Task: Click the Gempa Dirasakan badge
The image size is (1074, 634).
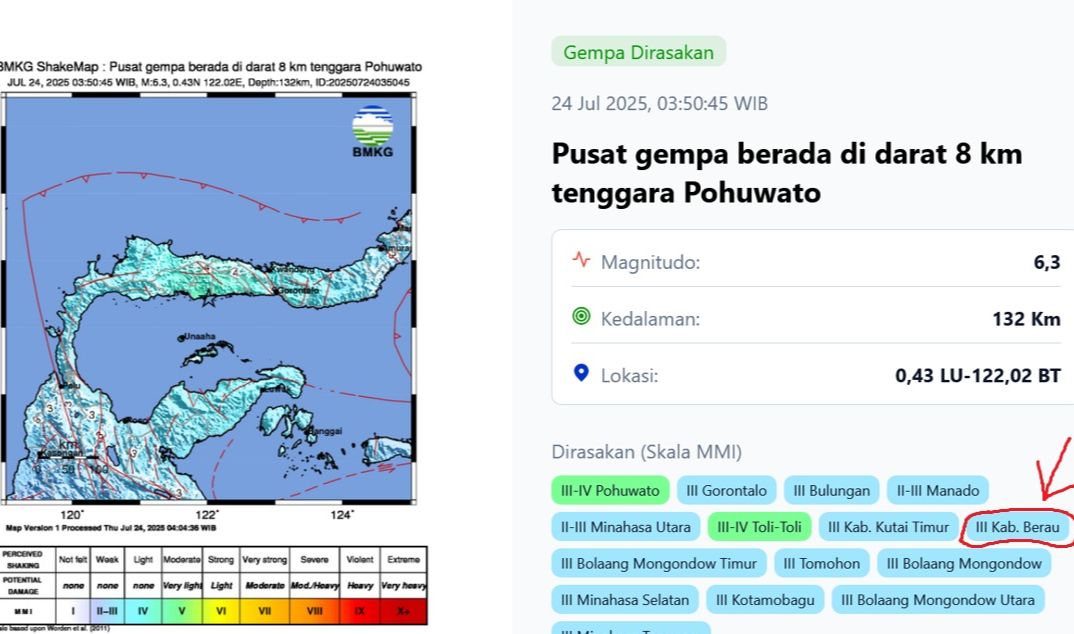Action: click(638, 51)
